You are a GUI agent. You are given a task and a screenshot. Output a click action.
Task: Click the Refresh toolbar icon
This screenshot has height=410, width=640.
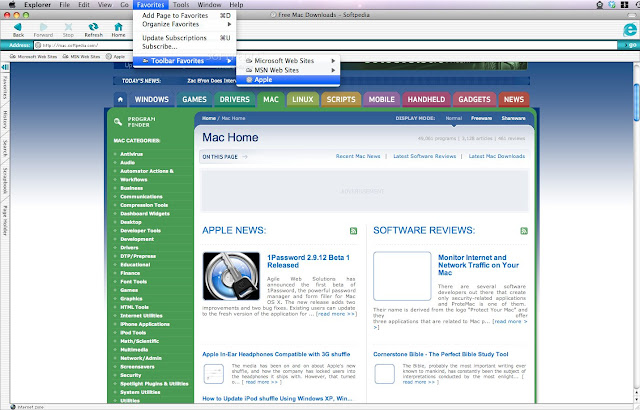pyautogui.click(x=93, y=27)
